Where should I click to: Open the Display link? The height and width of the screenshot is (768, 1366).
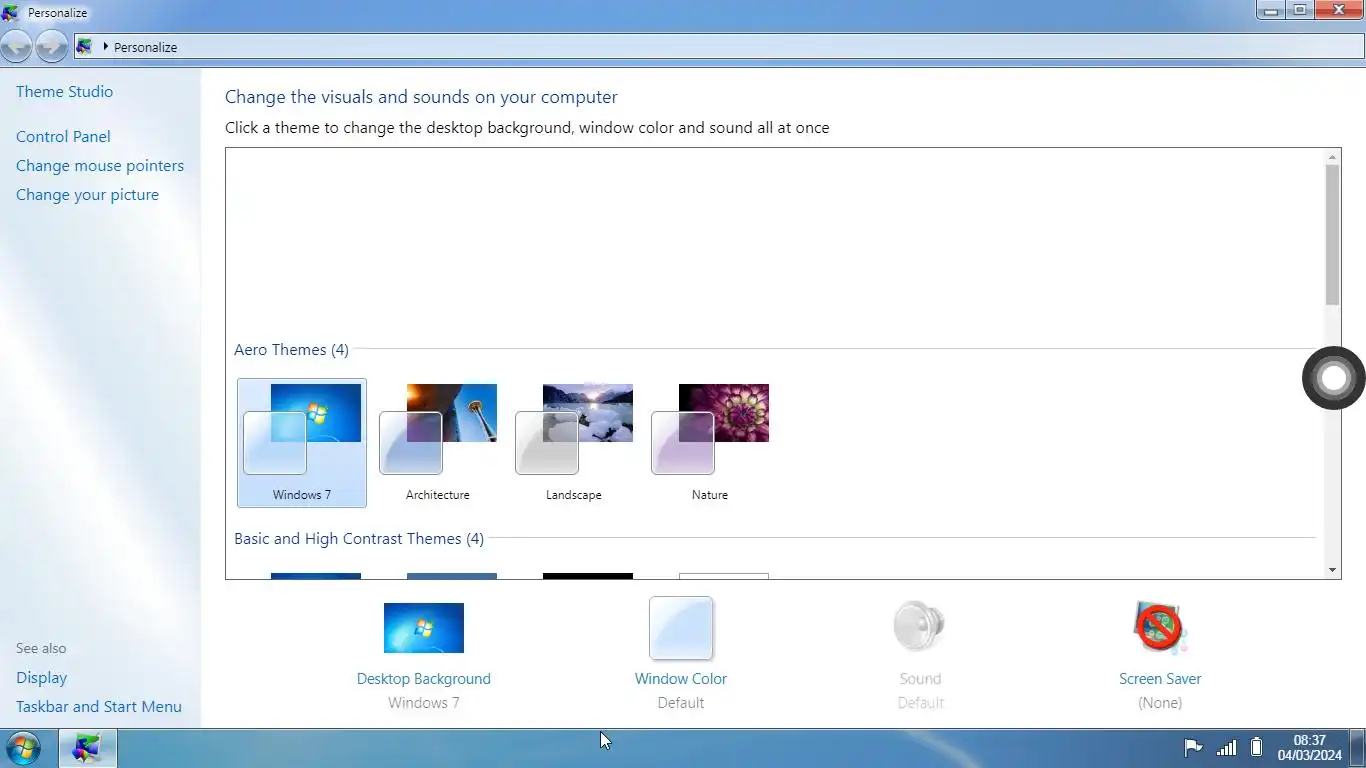[41, 677]
